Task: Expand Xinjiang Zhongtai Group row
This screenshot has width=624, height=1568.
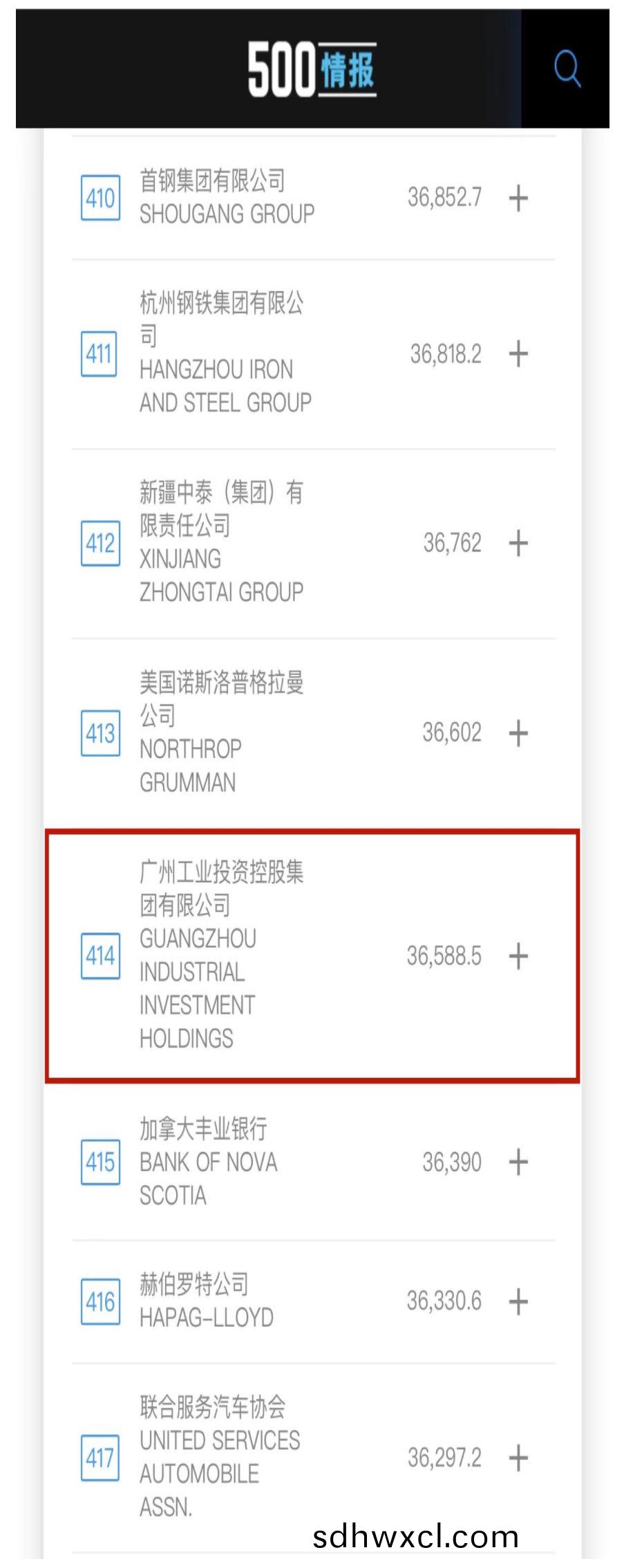Action: pyautogui.click(x=518, y=543)
